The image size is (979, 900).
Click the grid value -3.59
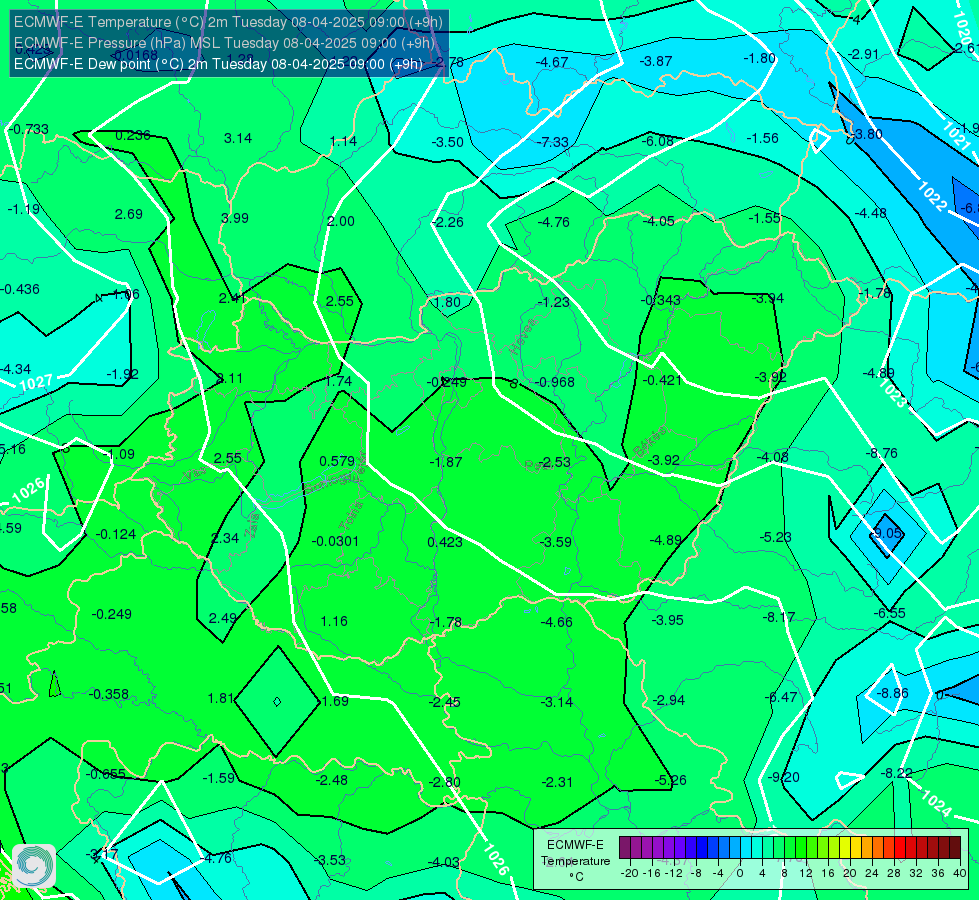(x=555, y=542)
